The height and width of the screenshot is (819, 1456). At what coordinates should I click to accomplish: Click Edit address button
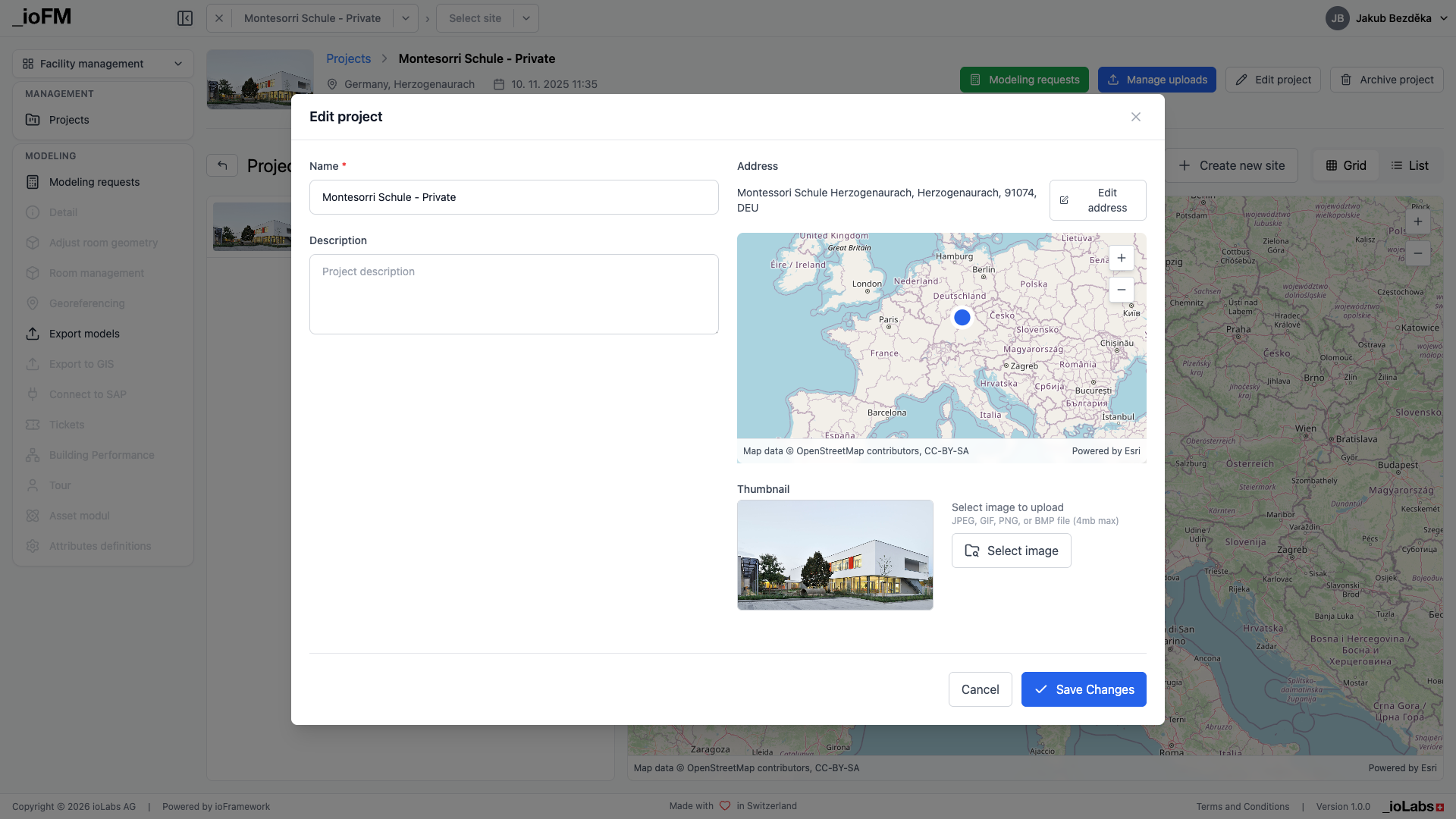(1097, 200)
